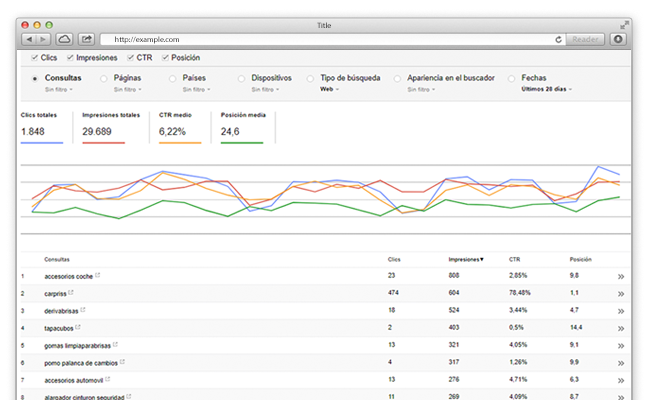Expand details arrows for derivabrisas row
Viewport: 650px width, 400px height.
(621, 311)
